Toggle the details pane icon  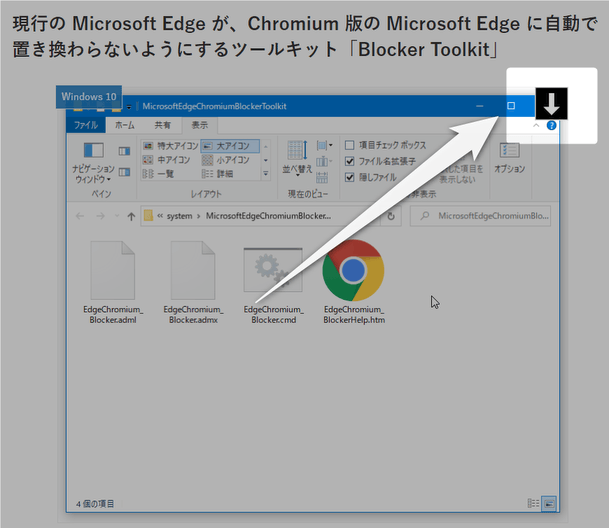click(124, 172)
